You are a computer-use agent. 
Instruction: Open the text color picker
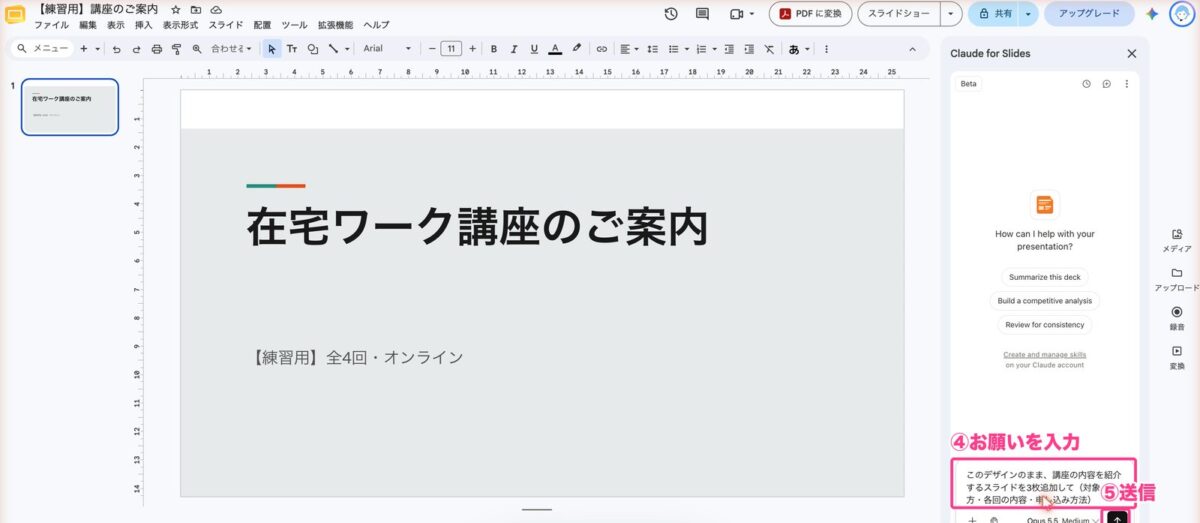[555, 48]
